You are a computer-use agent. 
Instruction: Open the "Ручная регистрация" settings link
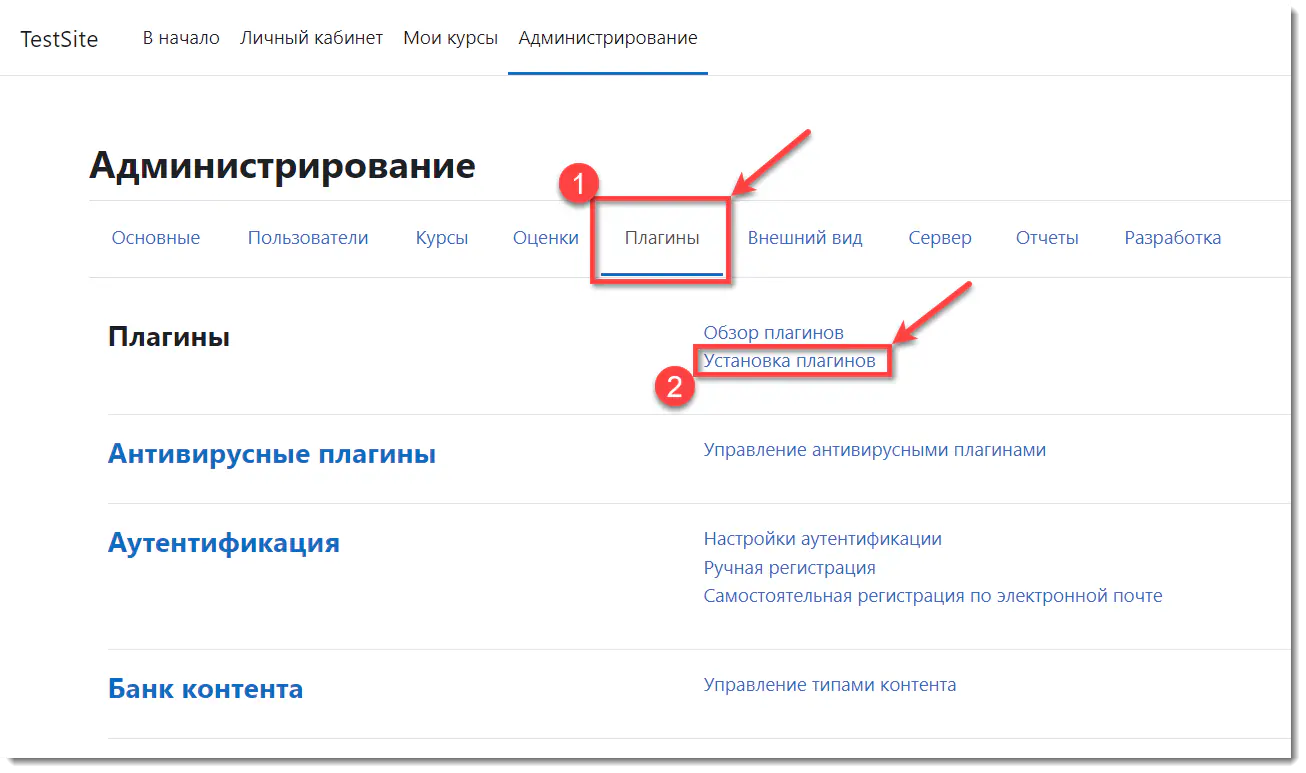click(788, 567)
